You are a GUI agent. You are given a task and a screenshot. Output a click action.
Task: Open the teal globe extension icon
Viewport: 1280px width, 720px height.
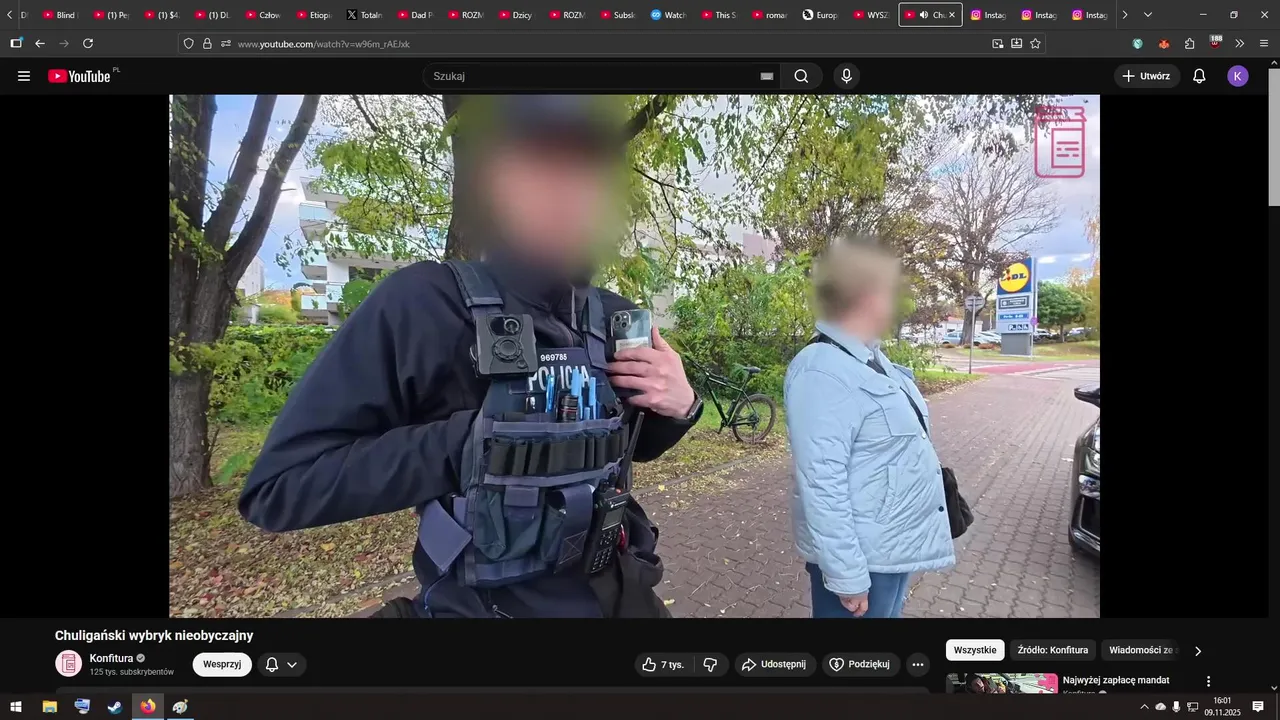(x=1138, y=44)
